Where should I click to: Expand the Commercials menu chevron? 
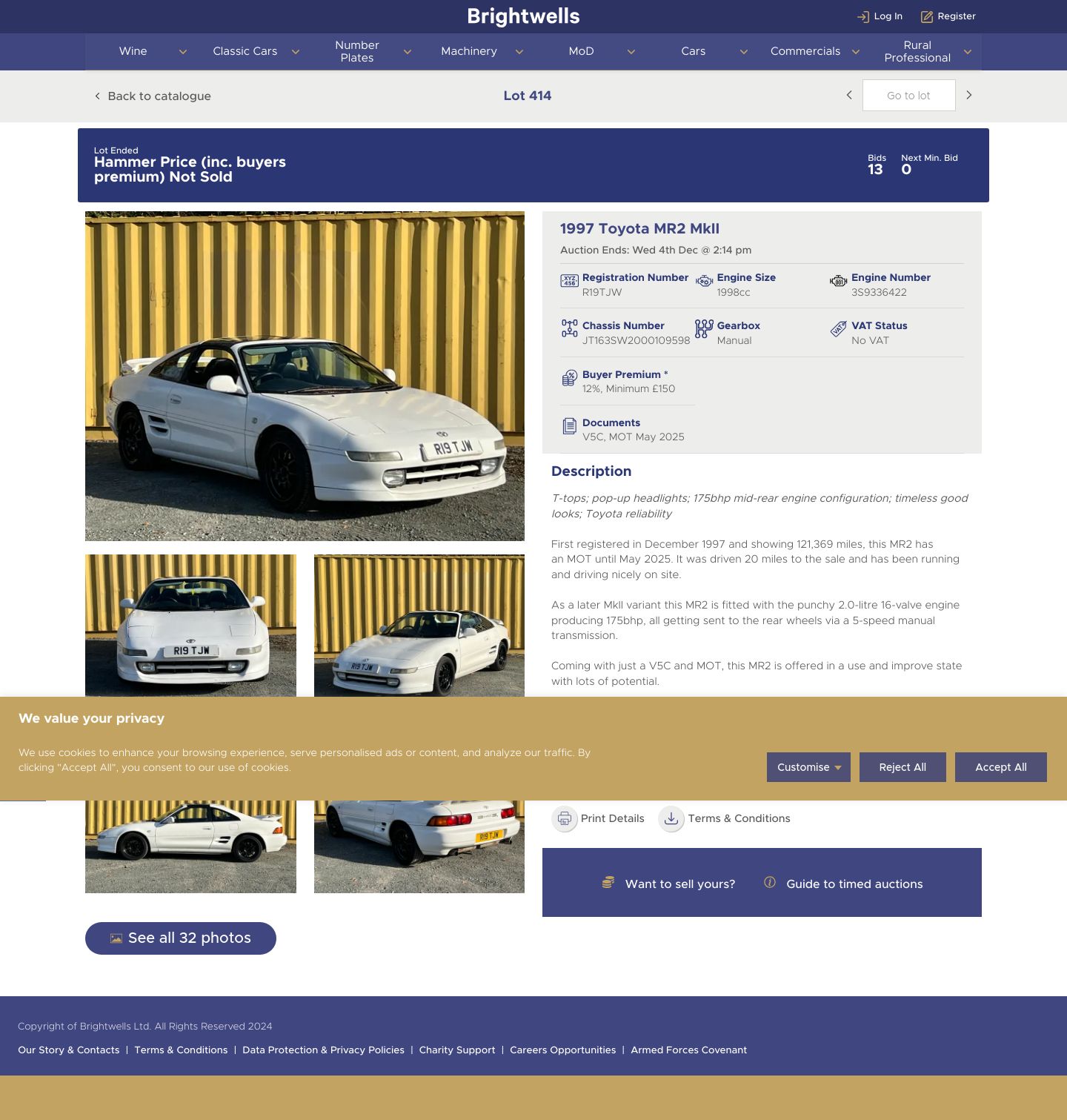pos(856,52)
